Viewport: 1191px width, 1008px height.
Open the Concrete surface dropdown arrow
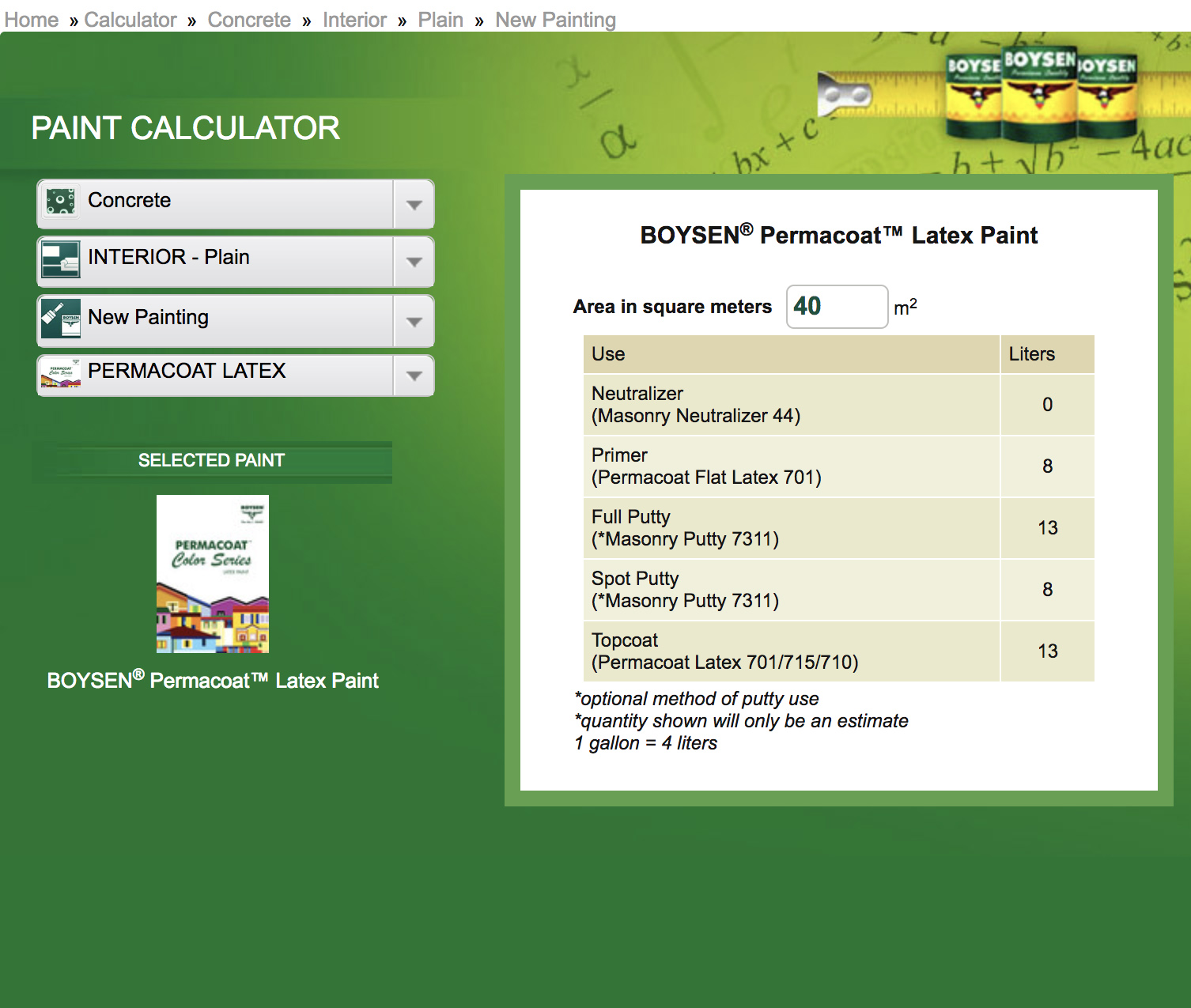tap(414, 205)
